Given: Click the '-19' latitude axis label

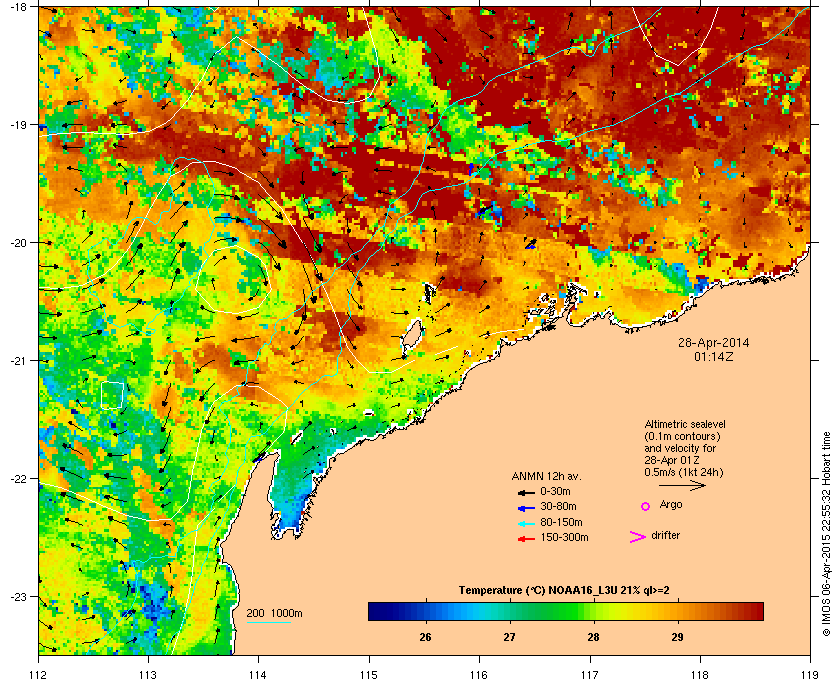Looking at the screenshot, I should 19,125.
